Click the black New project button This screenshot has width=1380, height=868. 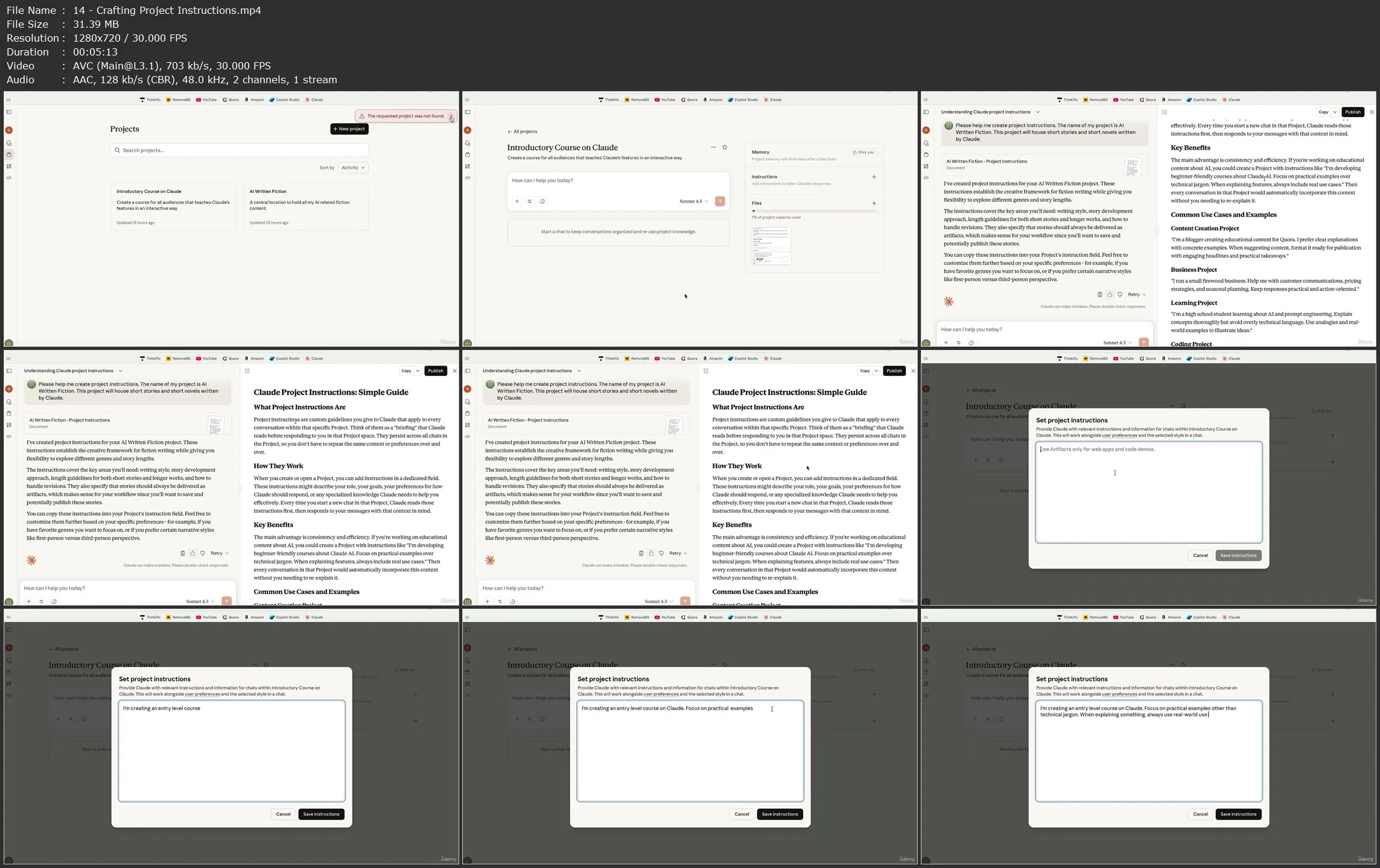(349, 129)
